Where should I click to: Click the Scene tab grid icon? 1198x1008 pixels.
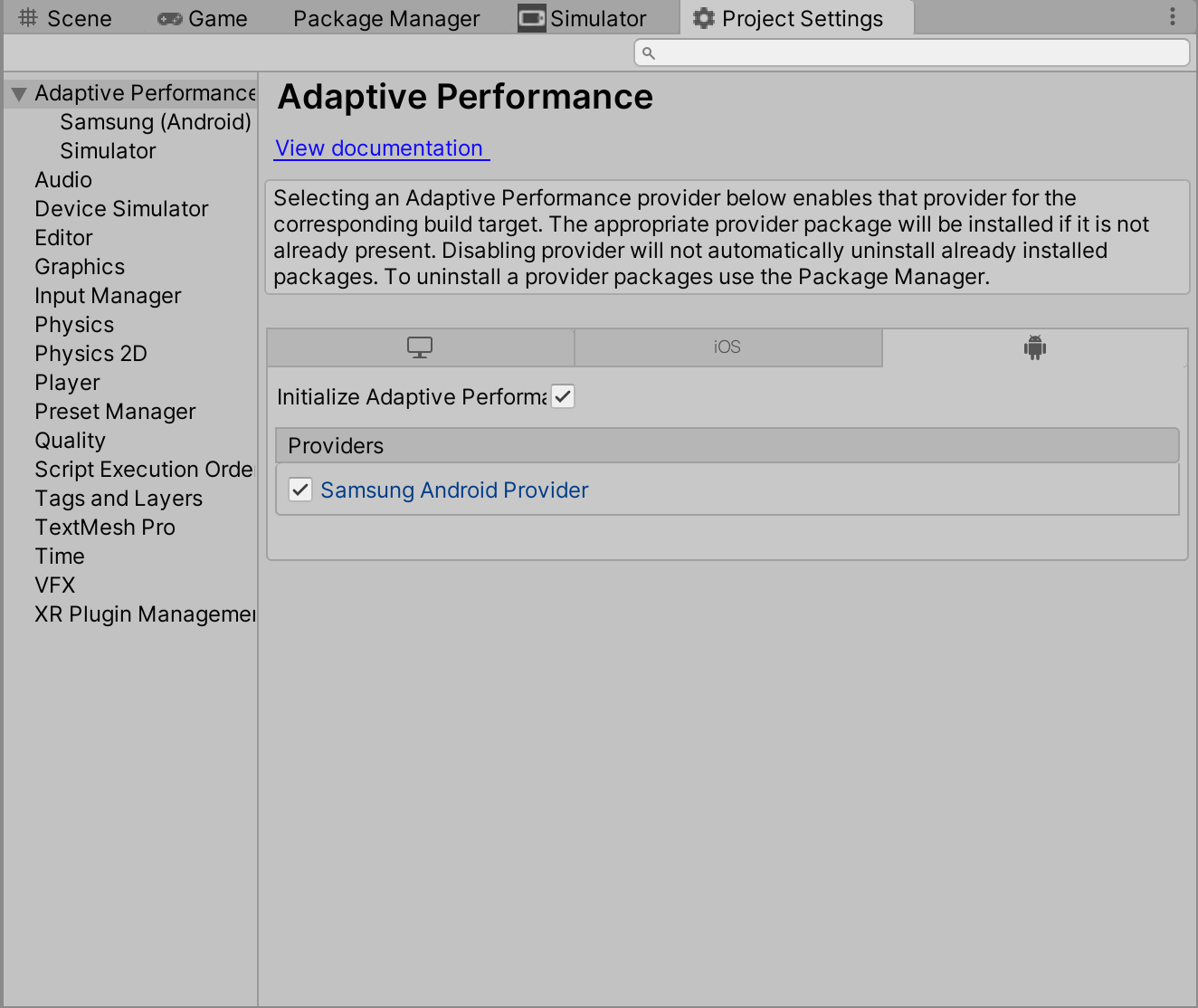pyautogui.click(x=26, y=17)
